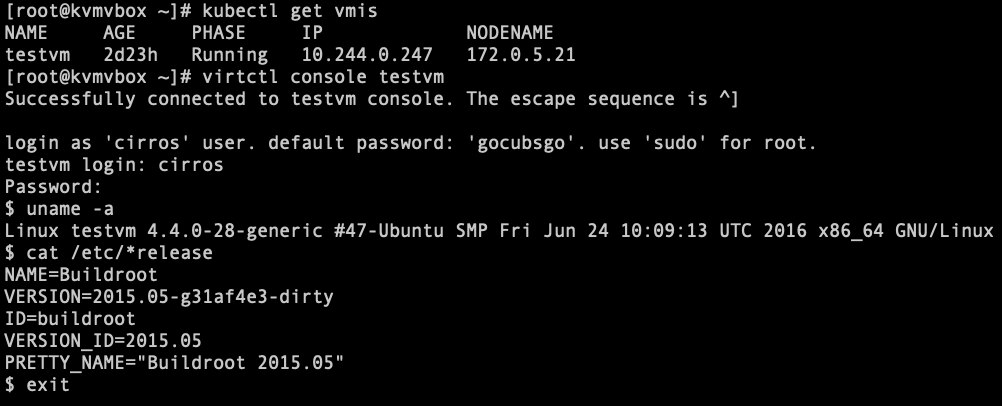
Task: Click the node address 172.0.5.21
Action: pos(521,55)
